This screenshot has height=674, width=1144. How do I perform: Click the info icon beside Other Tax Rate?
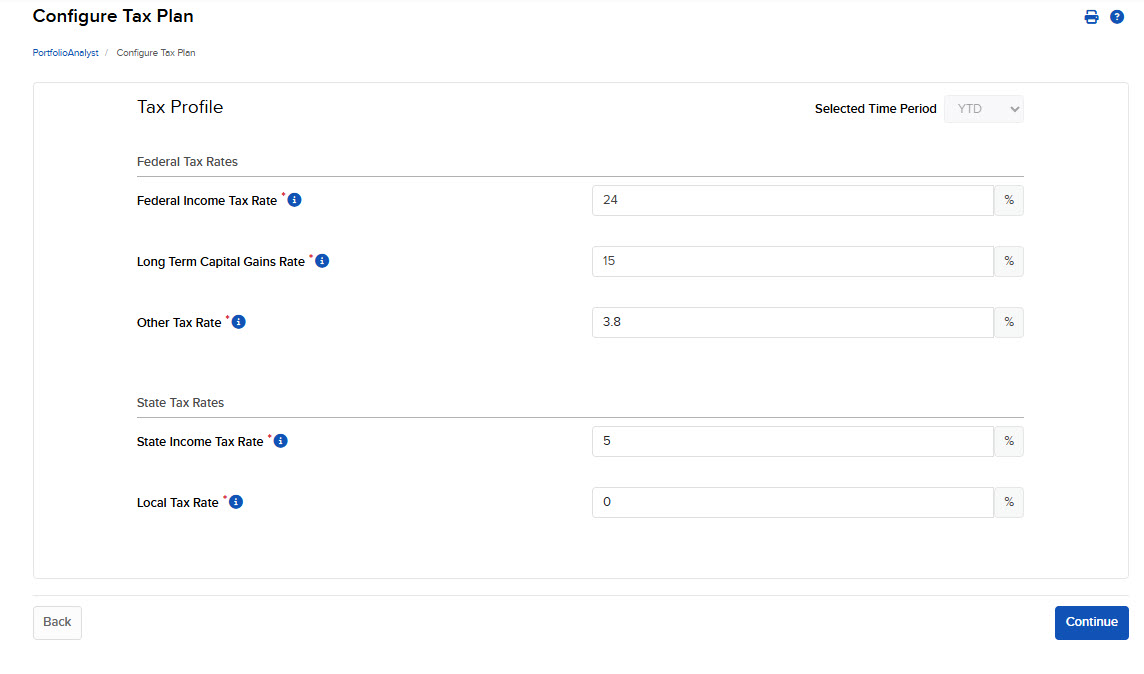(x=238, y=322)
